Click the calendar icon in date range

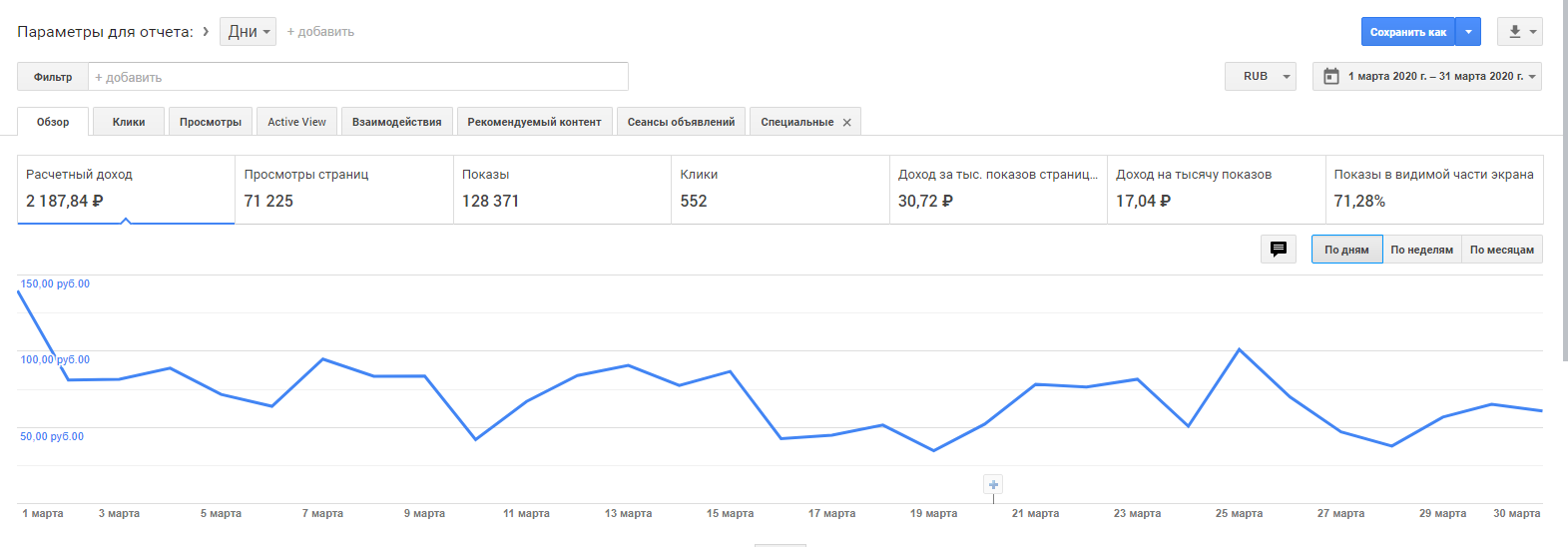pos(1331,76)
